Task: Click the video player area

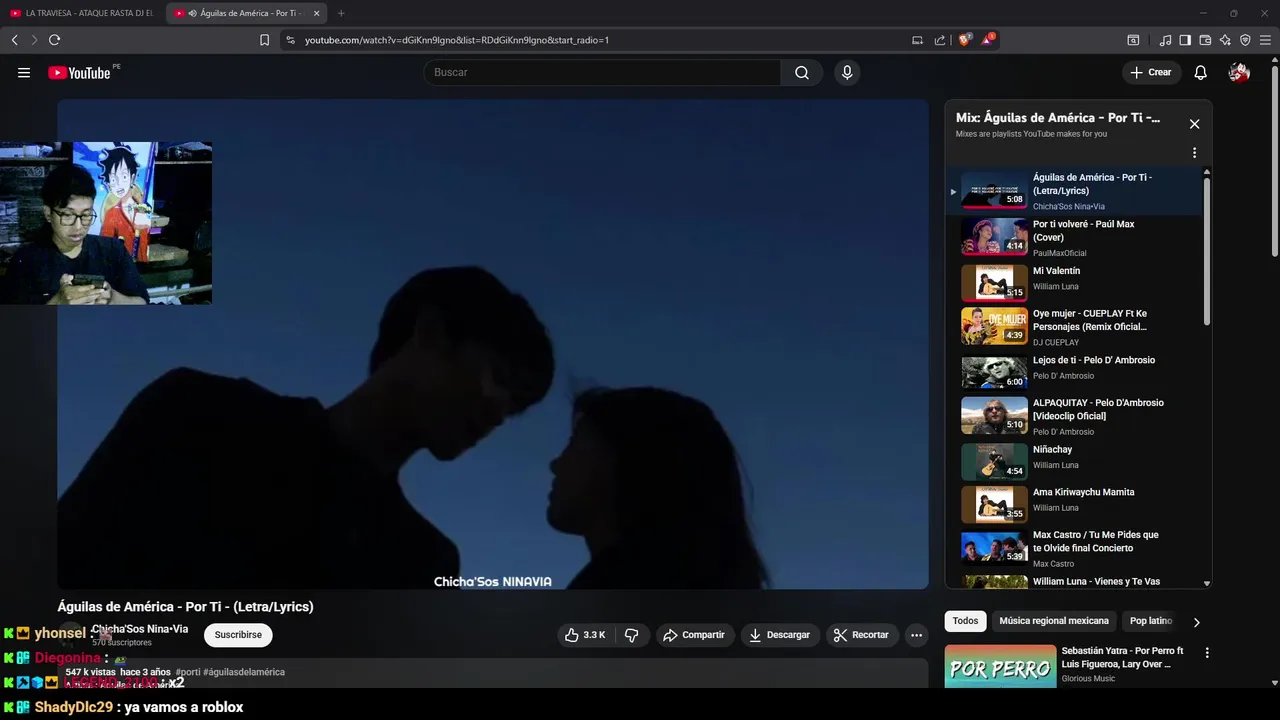Action: tap(492, 343)
